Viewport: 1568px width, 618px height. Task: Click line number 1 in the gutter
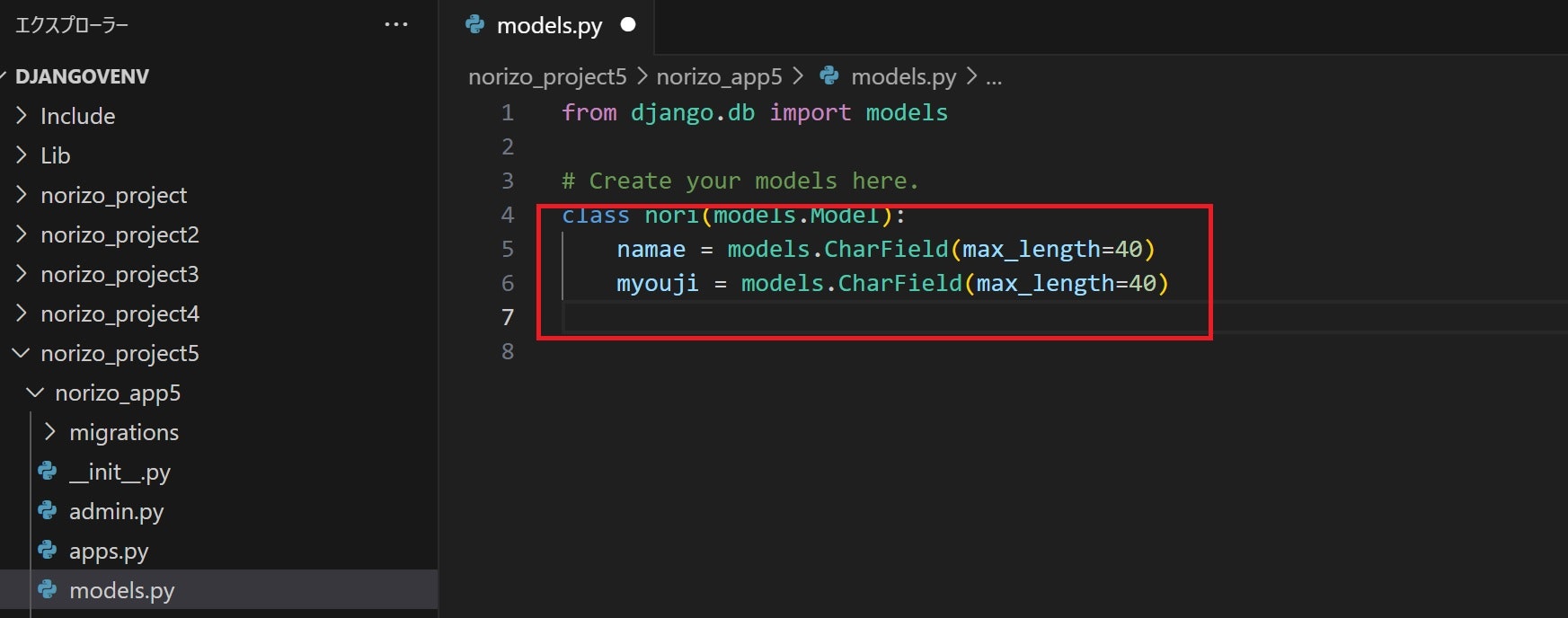tap(508, 112)
